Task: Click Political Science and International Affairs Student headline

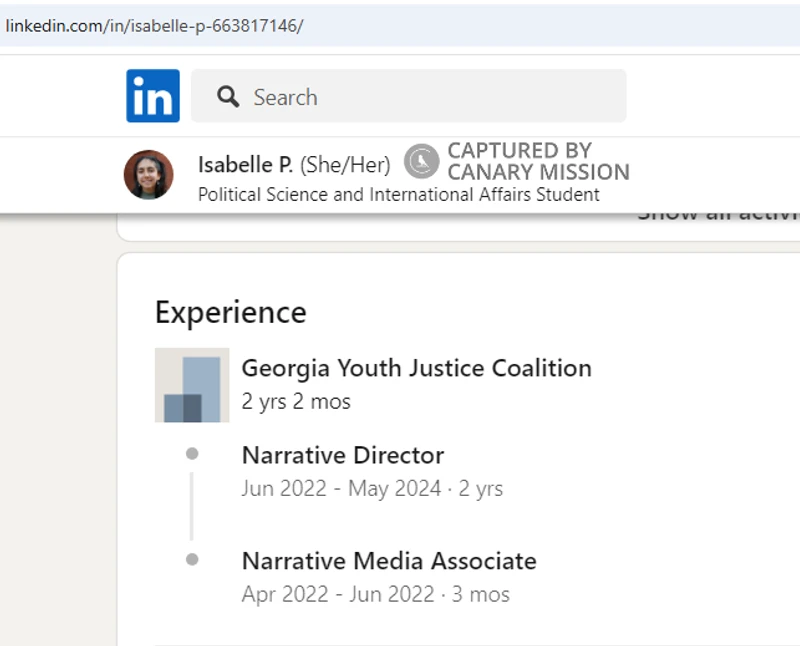Action: pos(398,194)
